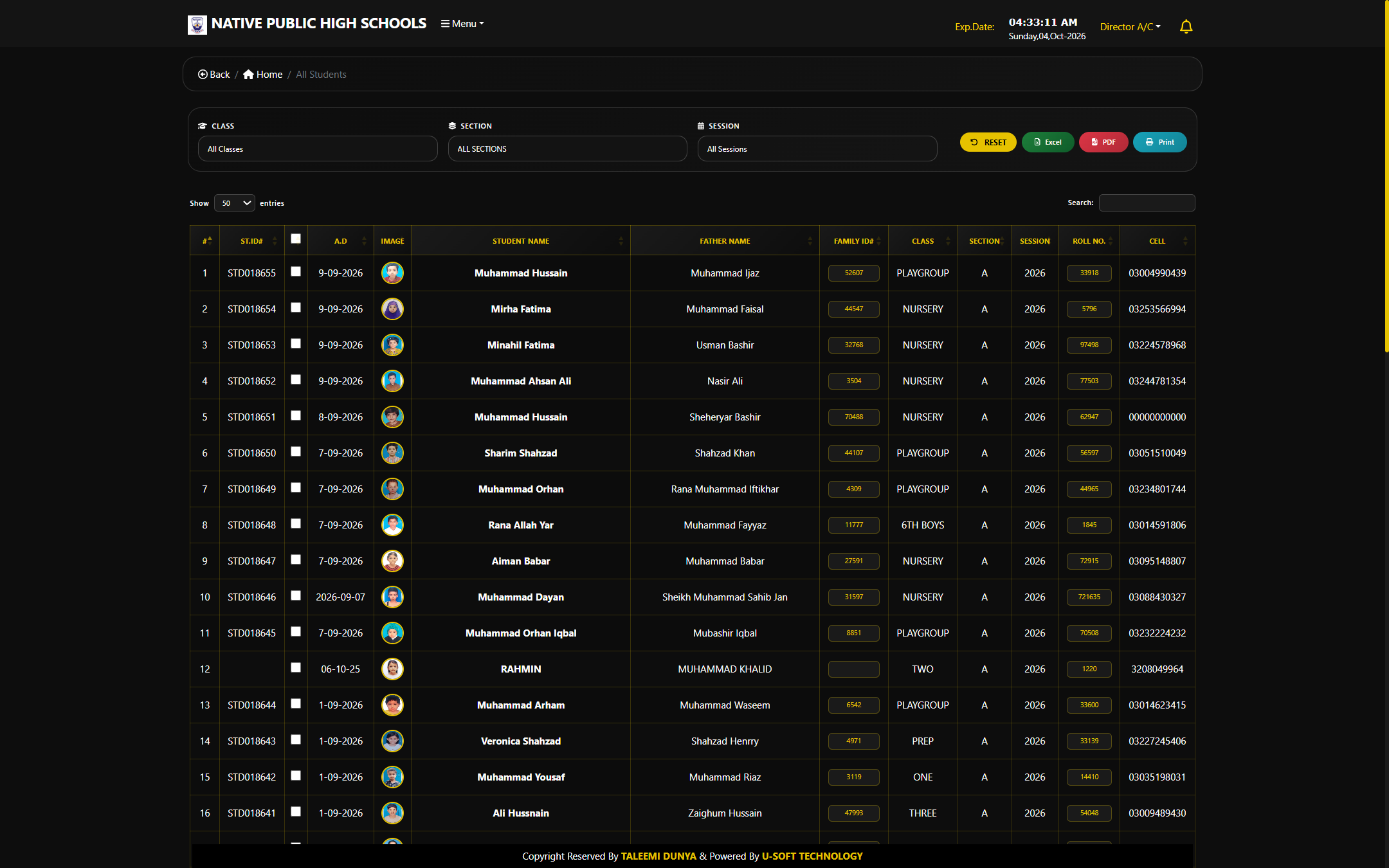Viewport: 1389px width, 868px height.
Task: Sort by A.D column arrows
Action: [364, 241]
